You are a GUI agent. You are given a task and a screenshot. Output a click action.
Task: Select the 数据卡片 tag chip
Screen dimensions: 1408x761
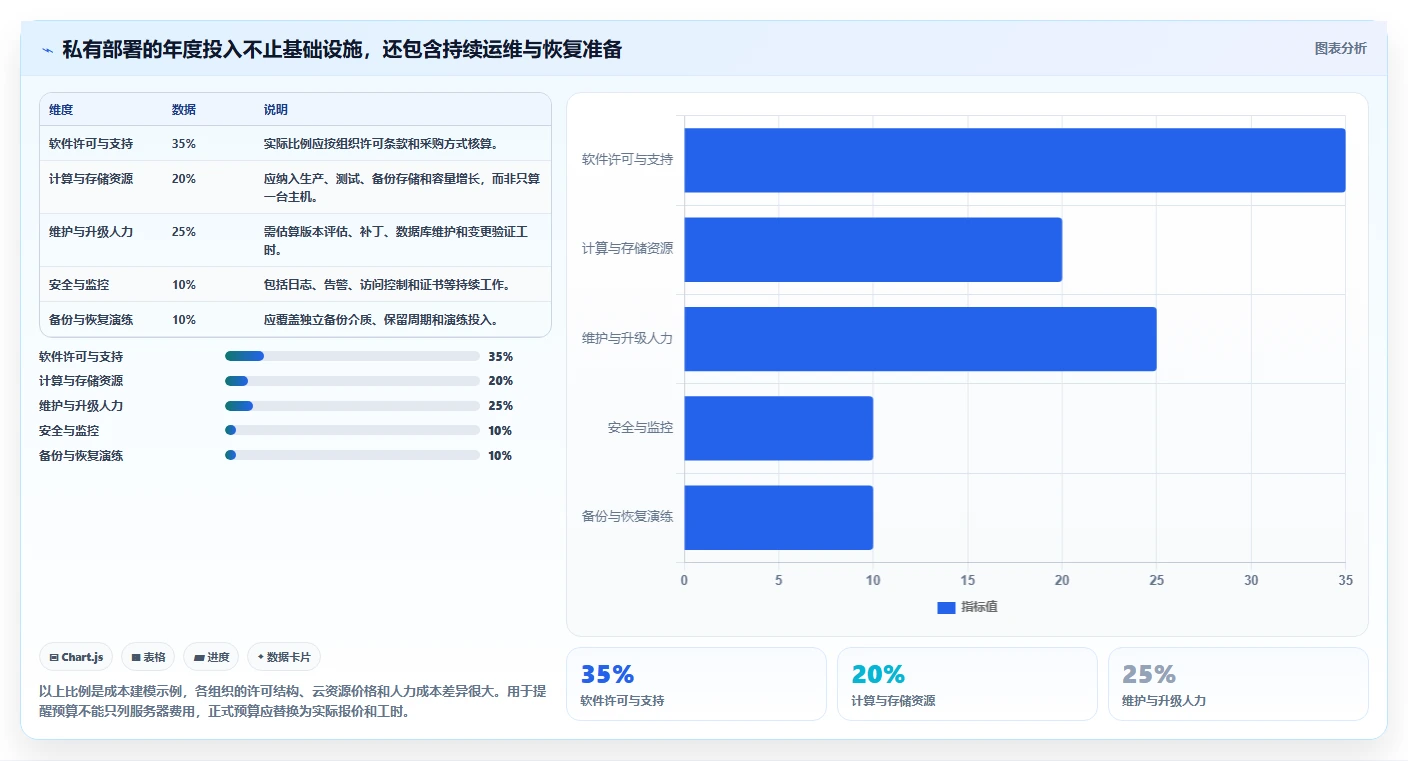click(x=284, y=657)
